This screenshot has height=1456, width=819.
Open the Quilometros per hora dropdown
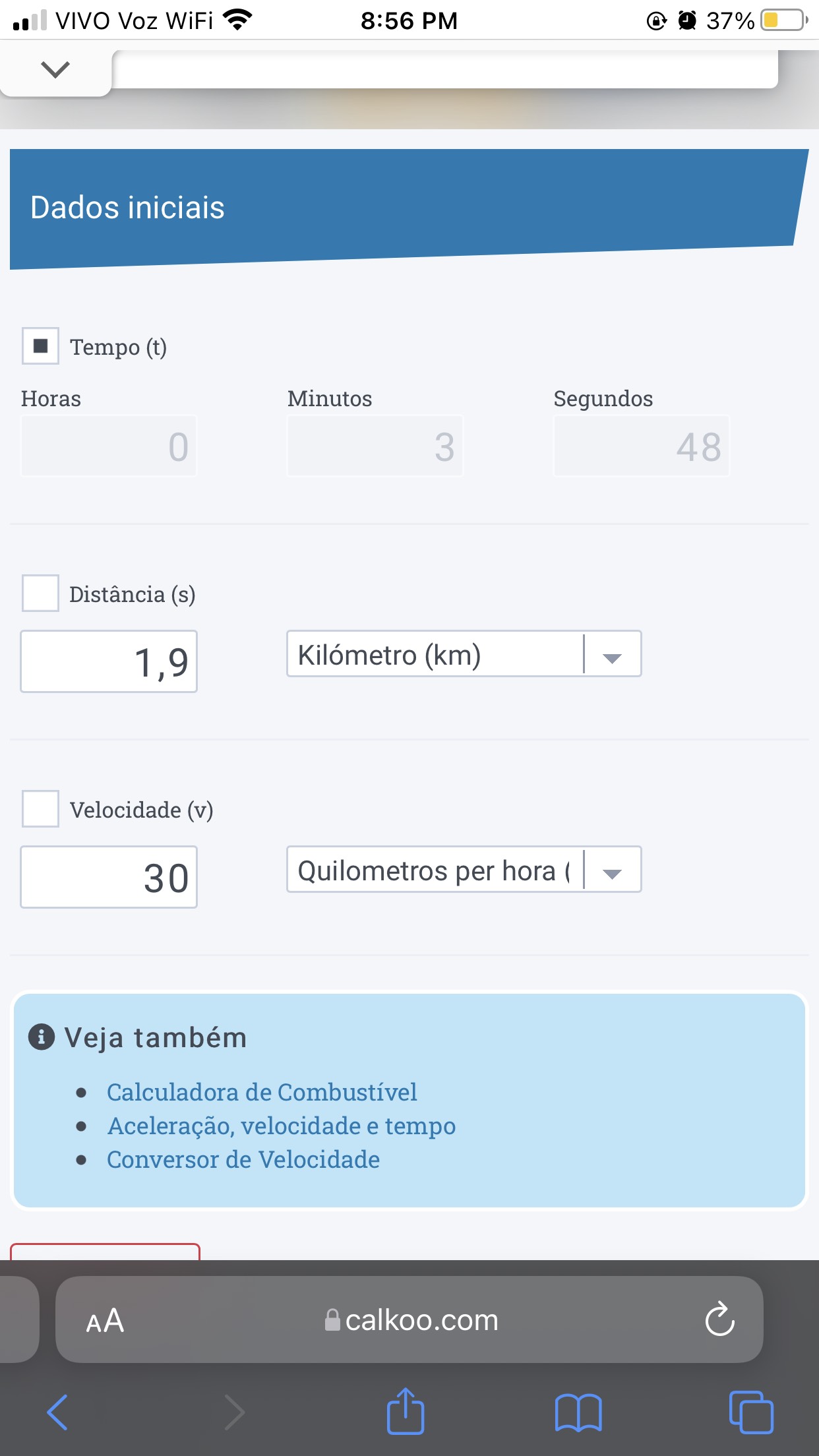pos(464,870)
